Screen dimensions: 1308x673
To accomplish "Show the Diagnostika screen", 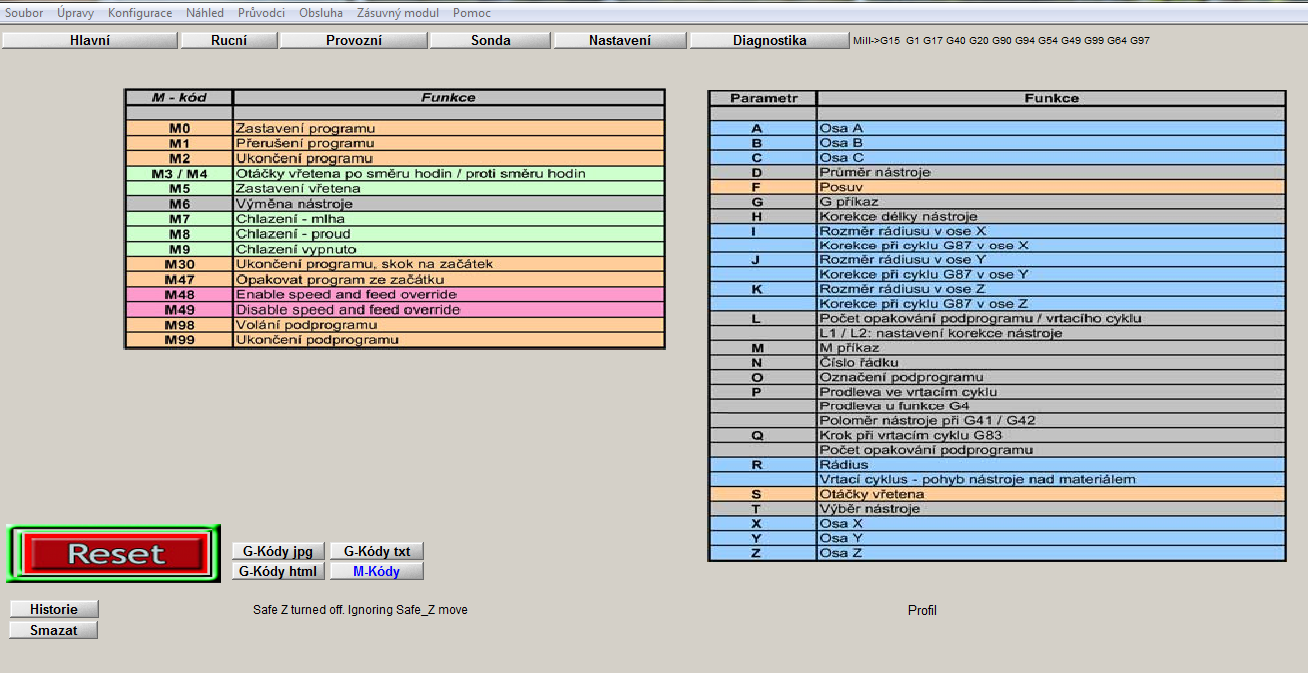I will tap(769, 41).
